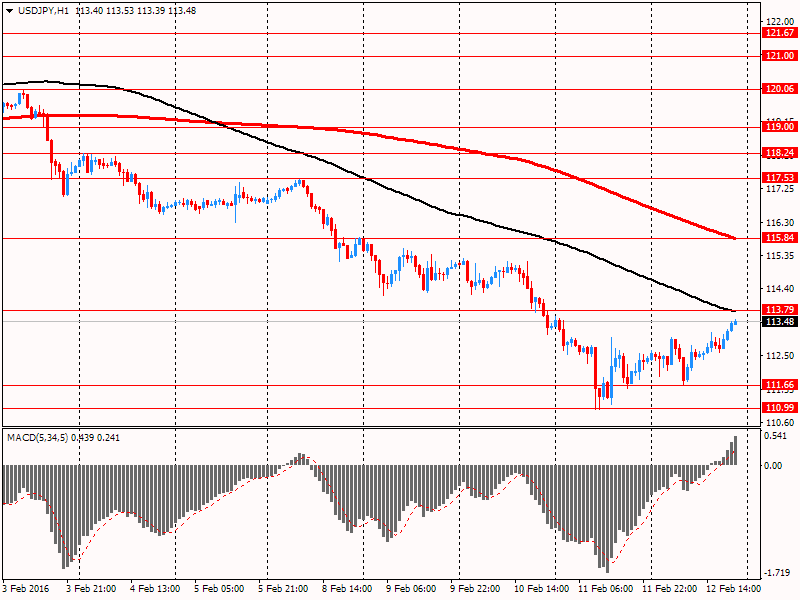Select the 118.24 red price level label
Image resolution: width=800 pixels, height=600 pixels.
[x=780, y=153]
